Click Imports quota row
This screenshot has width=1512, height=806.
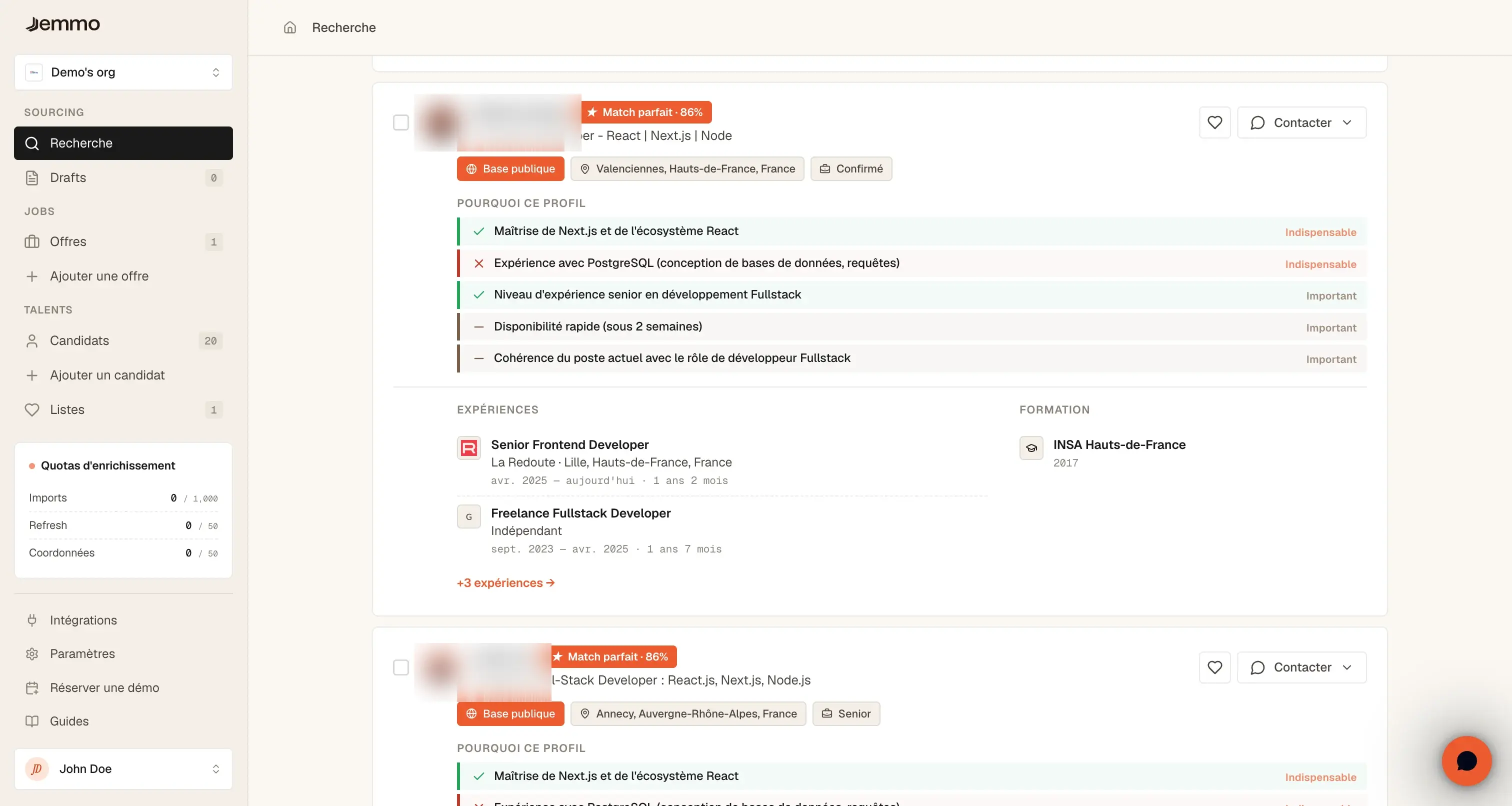[x=123, y=498]
